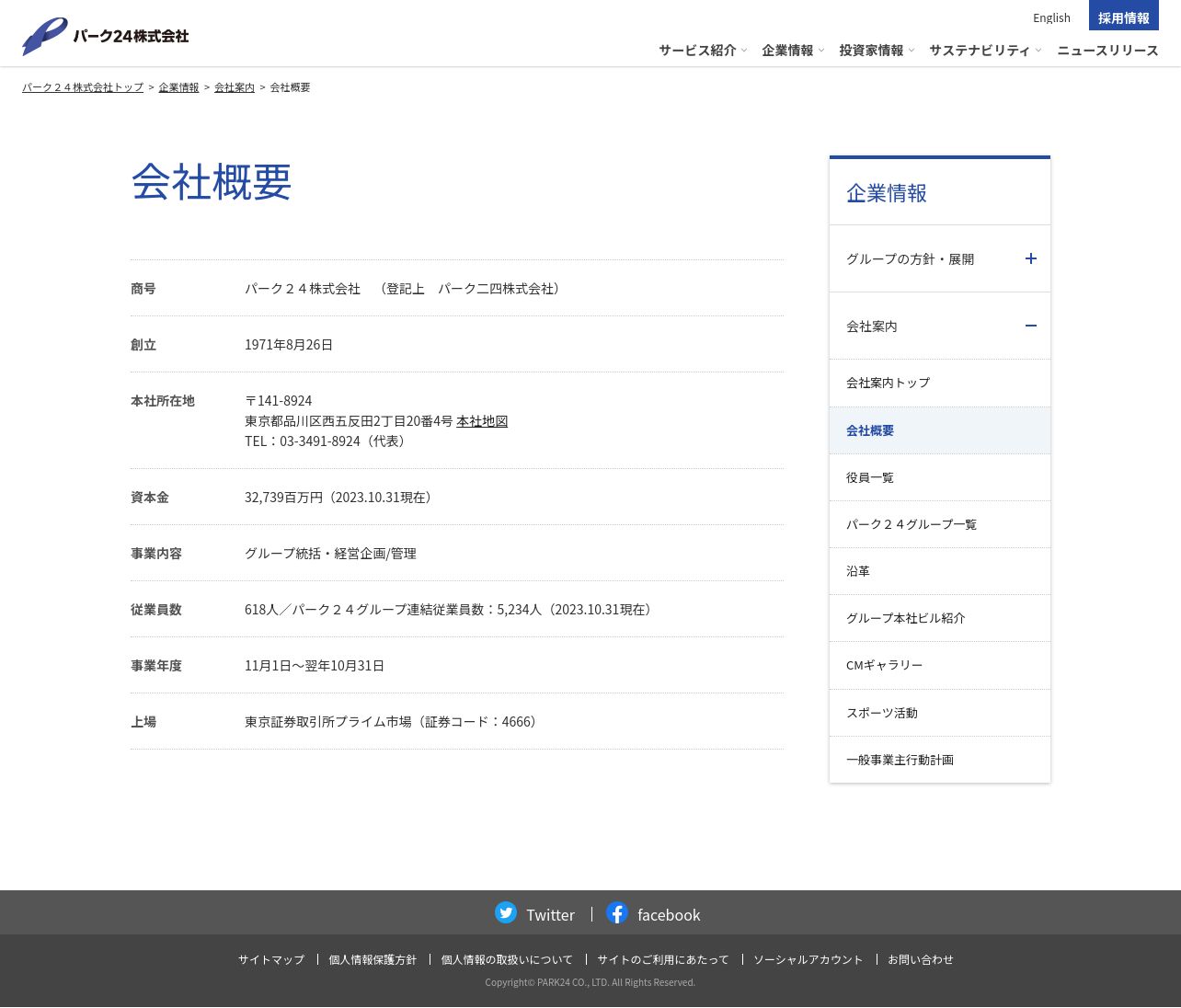Image resolution: width=1181 pixels, height=1008 pixels.
Task: Click お問い合わせ footer link
Action: pyautogui.click(x=920, y=959)
